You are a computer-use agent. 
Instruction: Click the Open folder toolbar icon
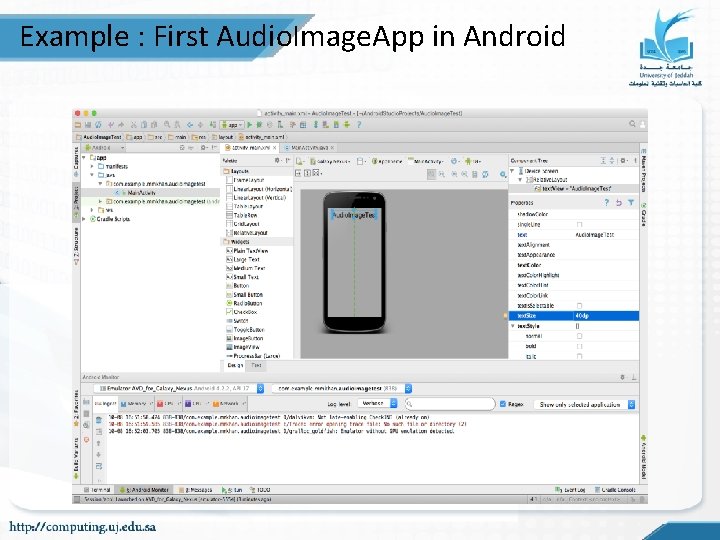[78, 124]
